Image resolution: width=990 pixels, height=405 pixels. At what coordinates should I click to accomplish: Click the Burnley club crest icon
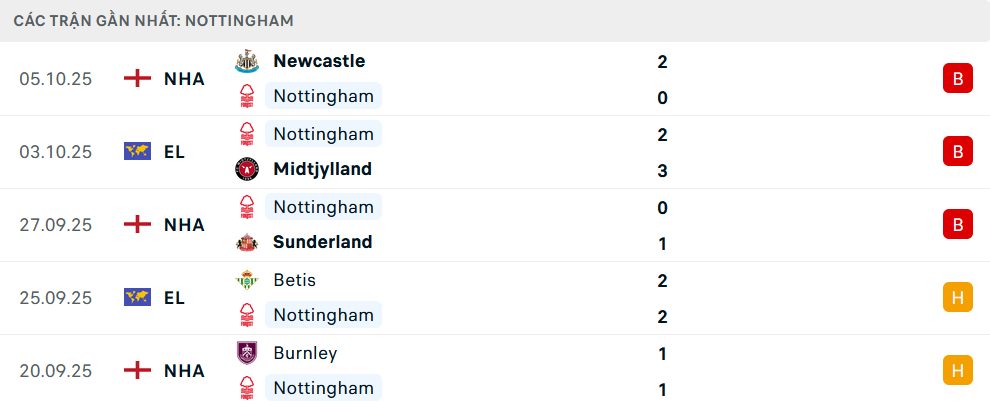(x=246, y=353)
